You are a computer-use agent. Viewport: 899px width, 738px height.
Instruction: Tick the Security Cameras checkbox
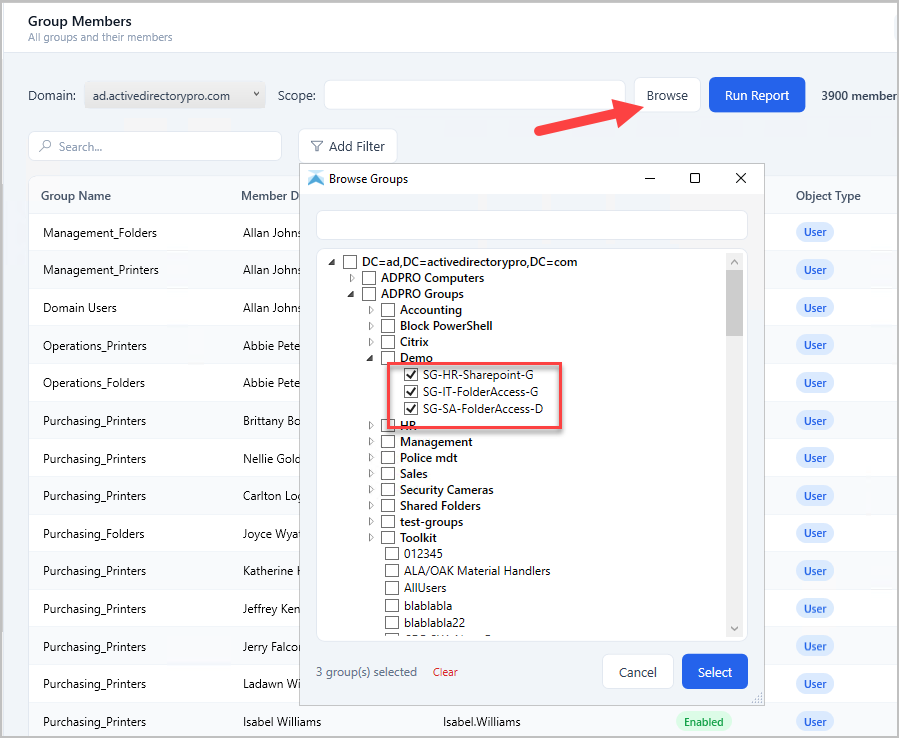click(388, 490)
